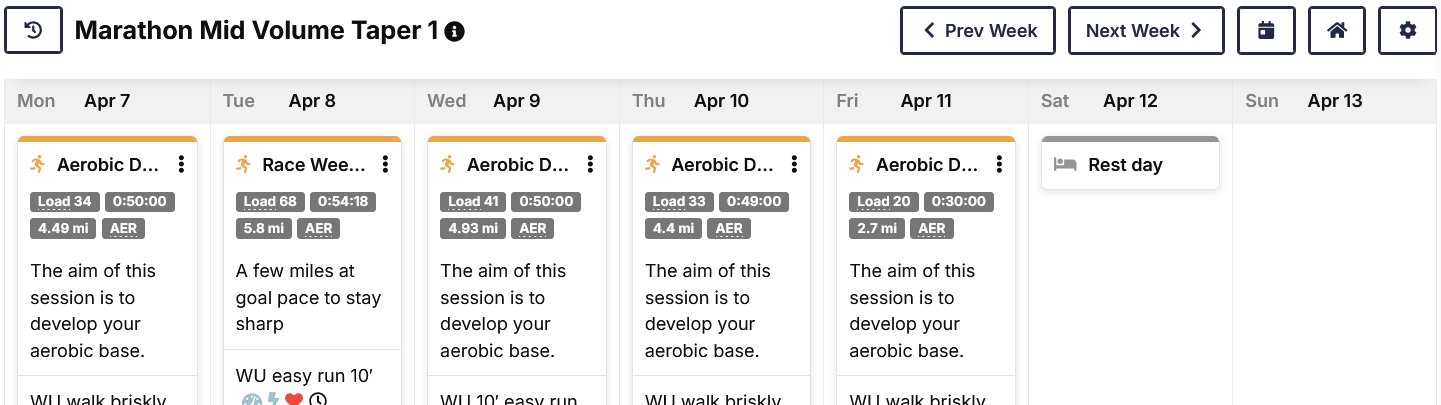Open the calendar date picker

(x=1266, y=31)
